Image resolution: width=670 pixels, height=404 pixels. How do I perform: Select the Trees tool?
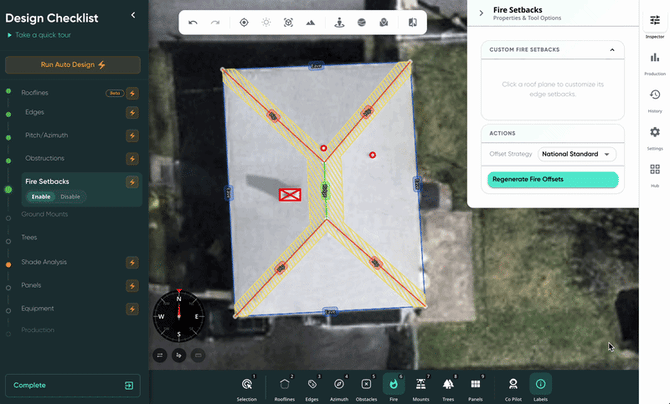coord(448,387)
